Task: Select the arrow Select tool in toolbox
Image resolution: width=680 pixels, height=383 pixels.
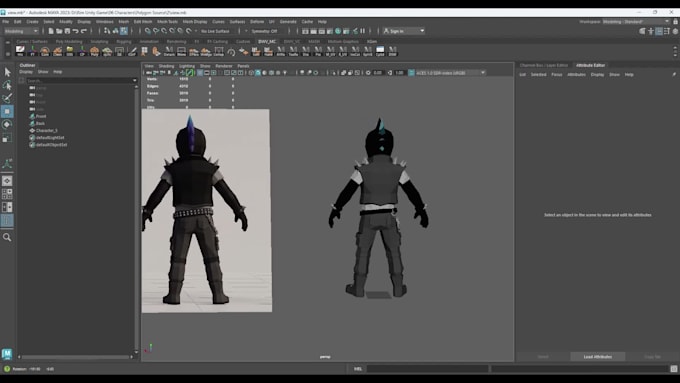Action: (x=7, y=72)
